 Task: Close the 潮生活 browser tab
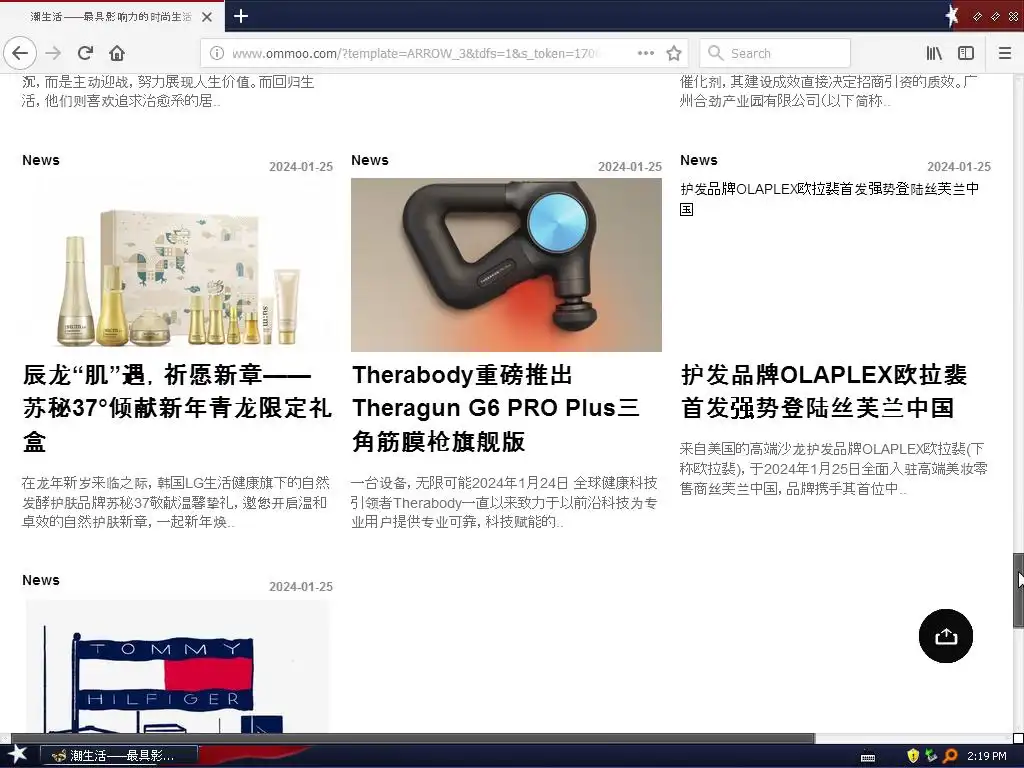coord(207,17)
